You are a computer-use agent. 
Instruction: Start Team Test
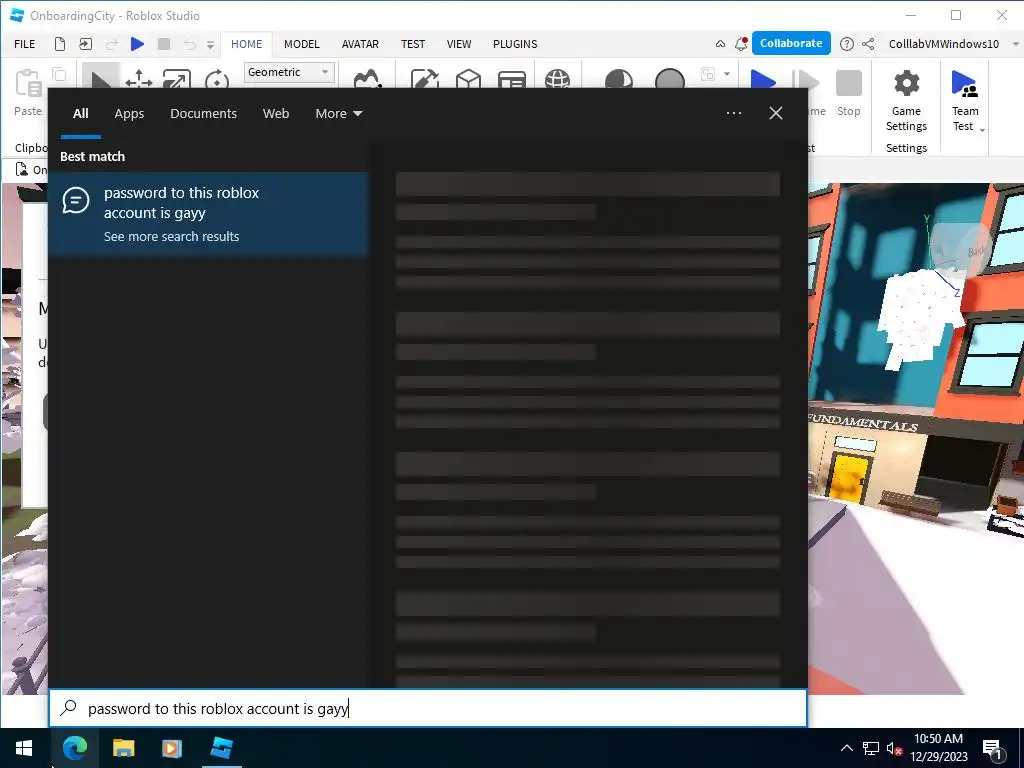[x=965, y=99]
